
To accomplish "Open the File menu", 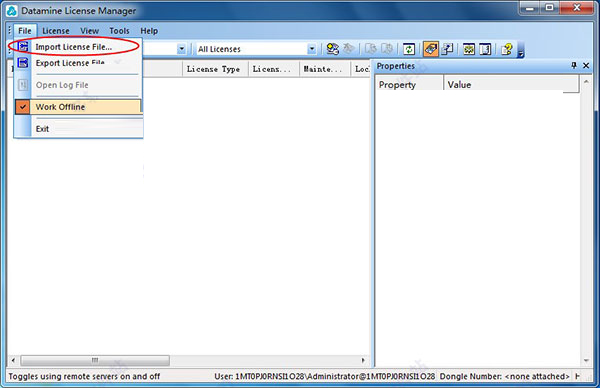I will 25,31.
